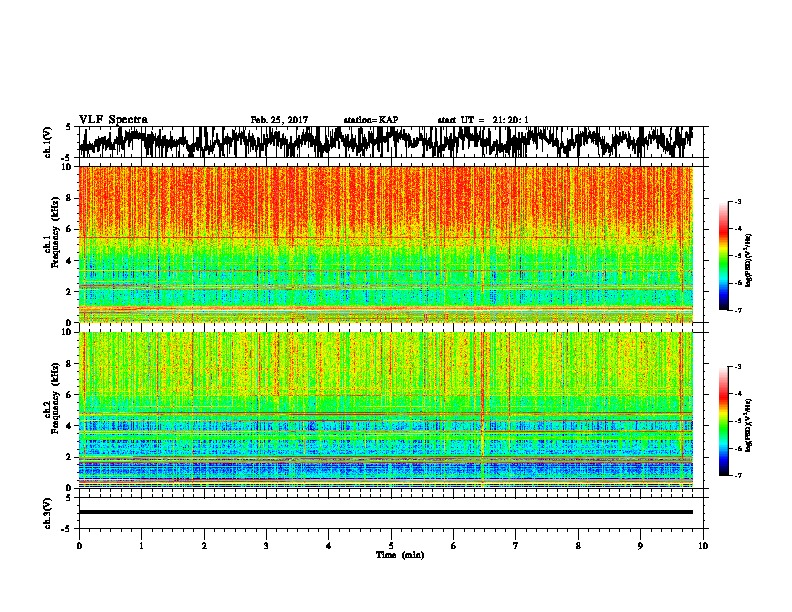Click the "8" kHz tick of ch.2 spectrogram

tap(70, 364)
